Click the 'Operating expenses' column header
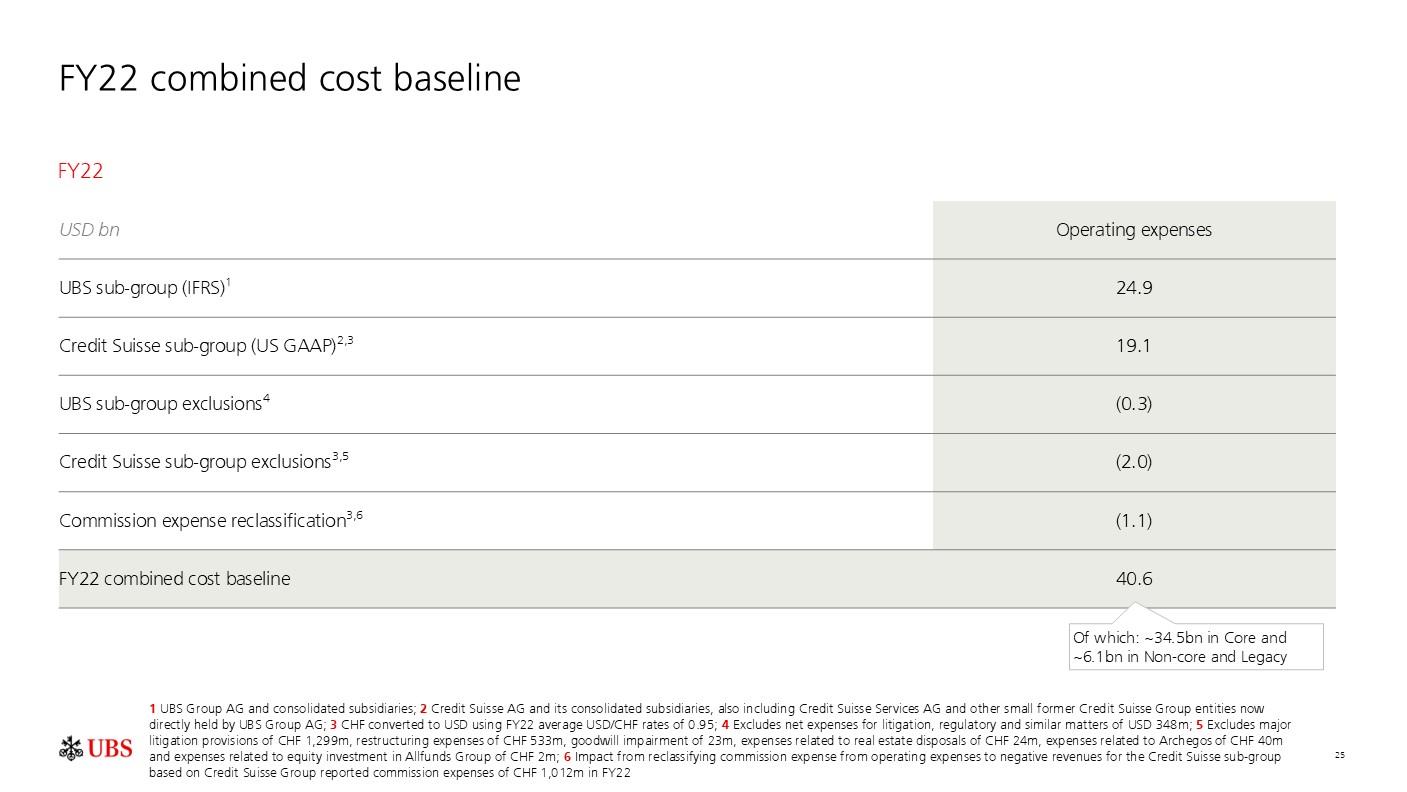 coord(1134,230)
